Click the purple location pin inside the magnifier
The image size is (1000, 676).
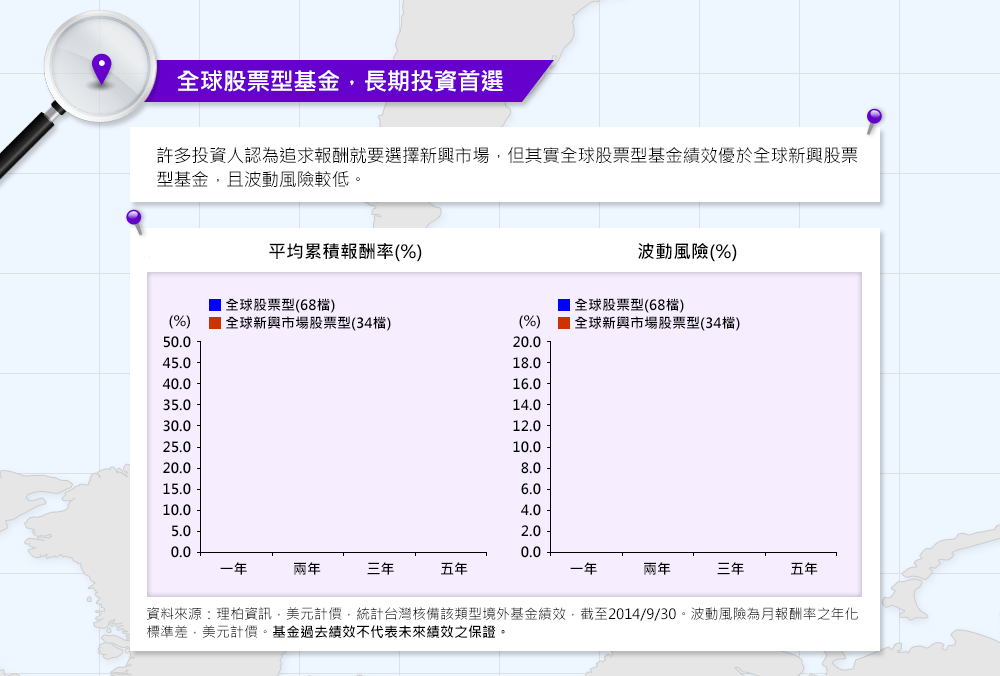coord(101,68)
